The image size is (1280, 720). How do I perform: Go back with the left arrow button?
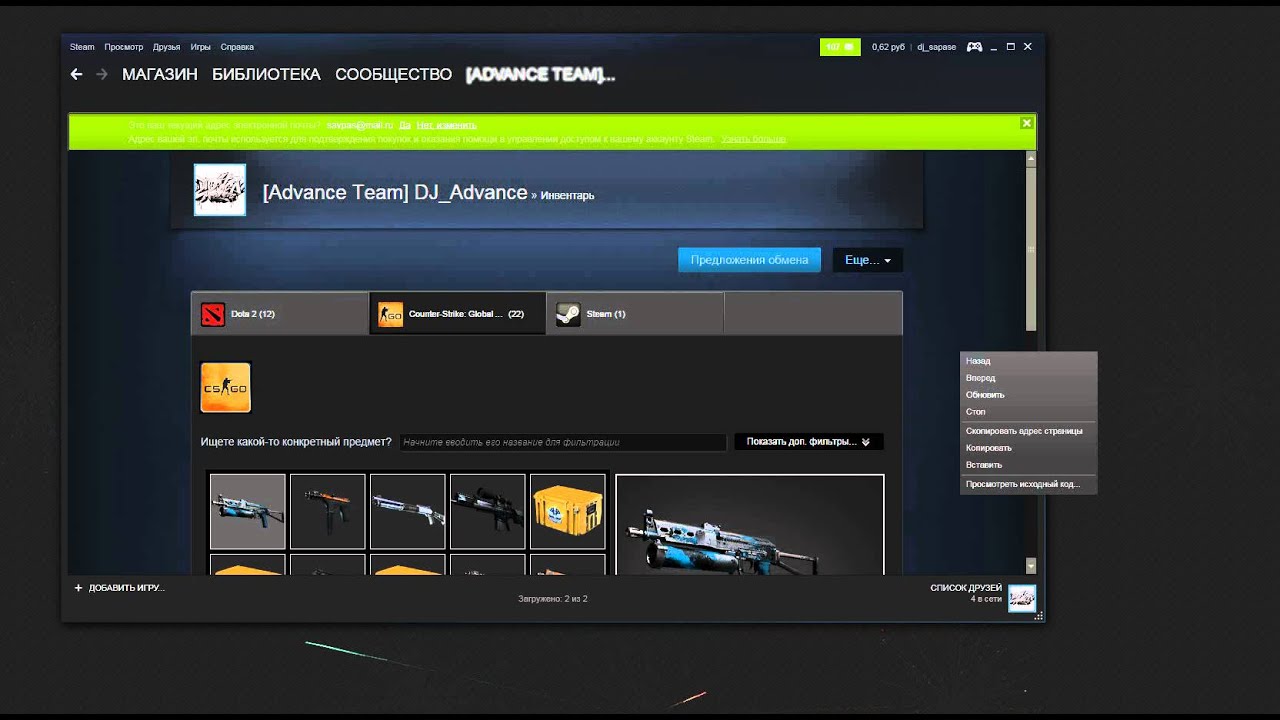(x=76, y=74)
